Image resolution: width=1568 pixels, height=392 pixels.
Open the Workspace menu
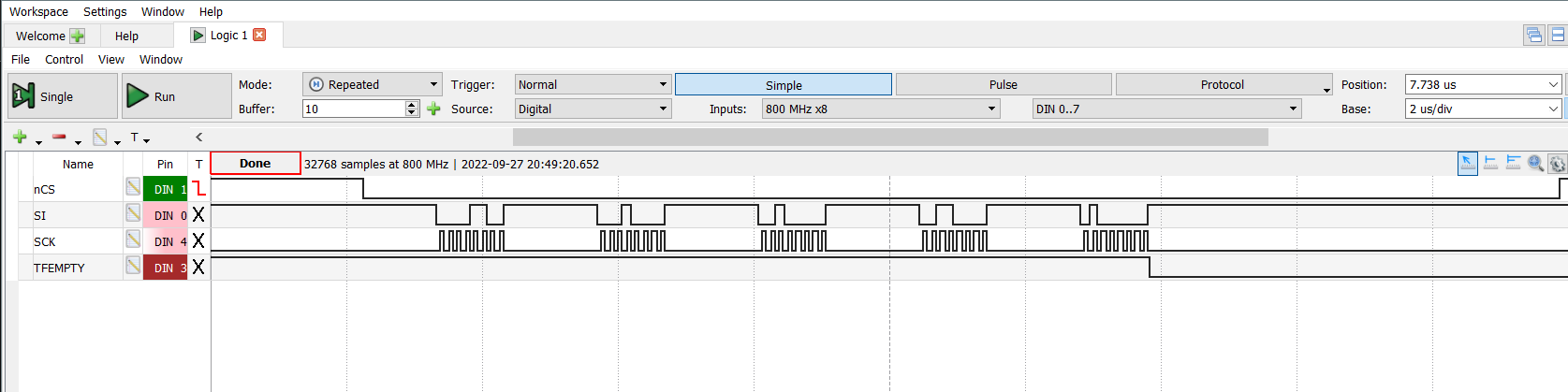tap(38, 11)
